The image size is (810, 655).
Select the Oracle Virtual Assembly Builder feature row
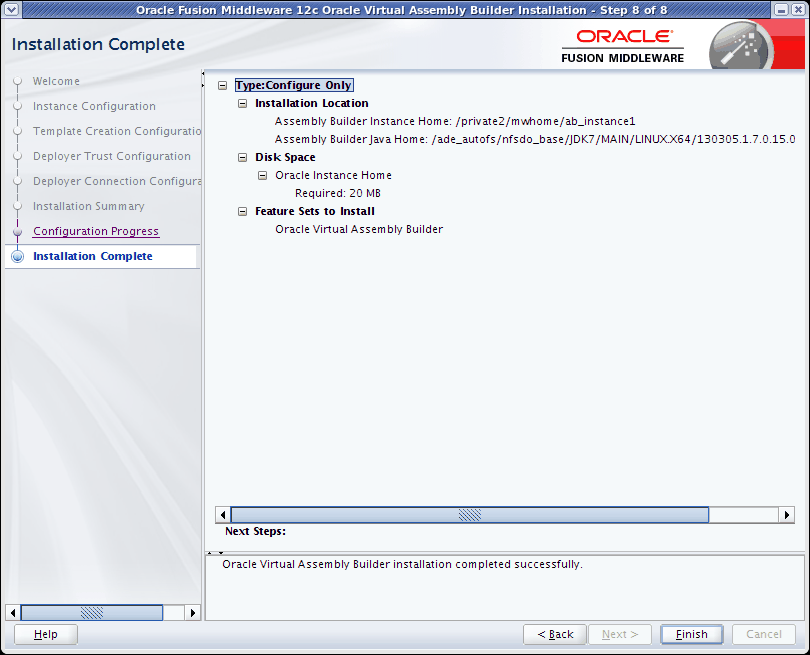click(359, 229)
